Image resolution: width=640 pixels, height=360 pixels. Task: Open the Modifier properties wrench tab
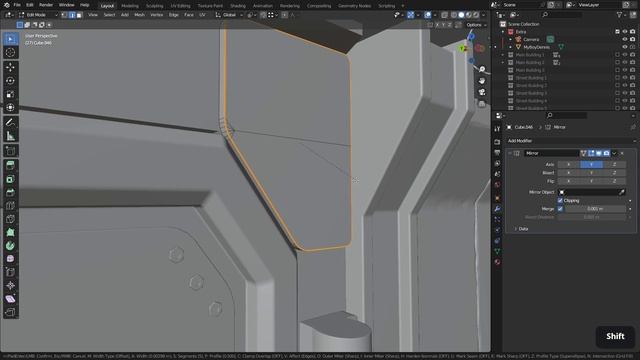pyautogui.click(x=497, y=209)
